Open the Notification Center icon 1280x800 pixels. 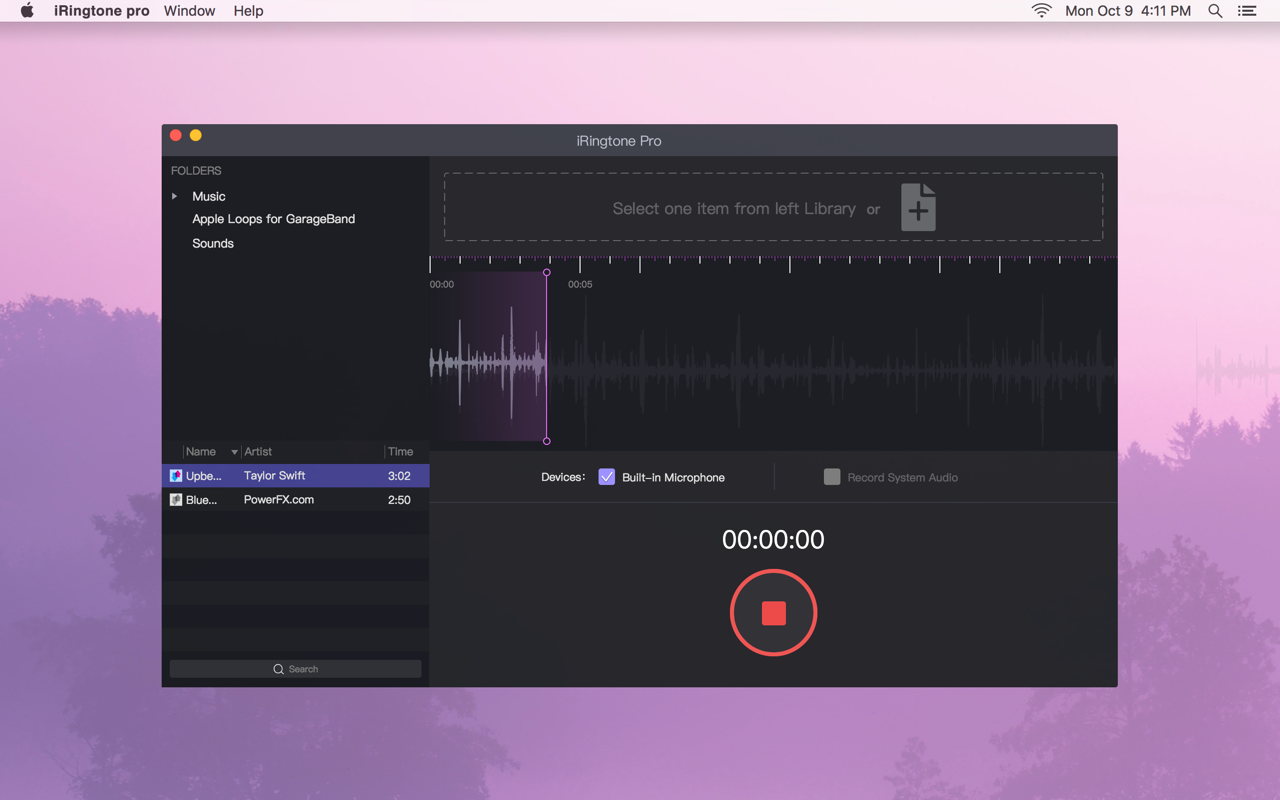[1247, 11]
